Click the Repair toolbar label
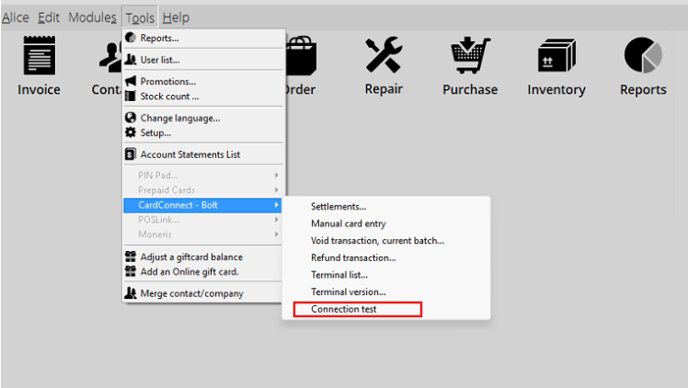Viewport: 688px width, 388px height. (383, 89)
